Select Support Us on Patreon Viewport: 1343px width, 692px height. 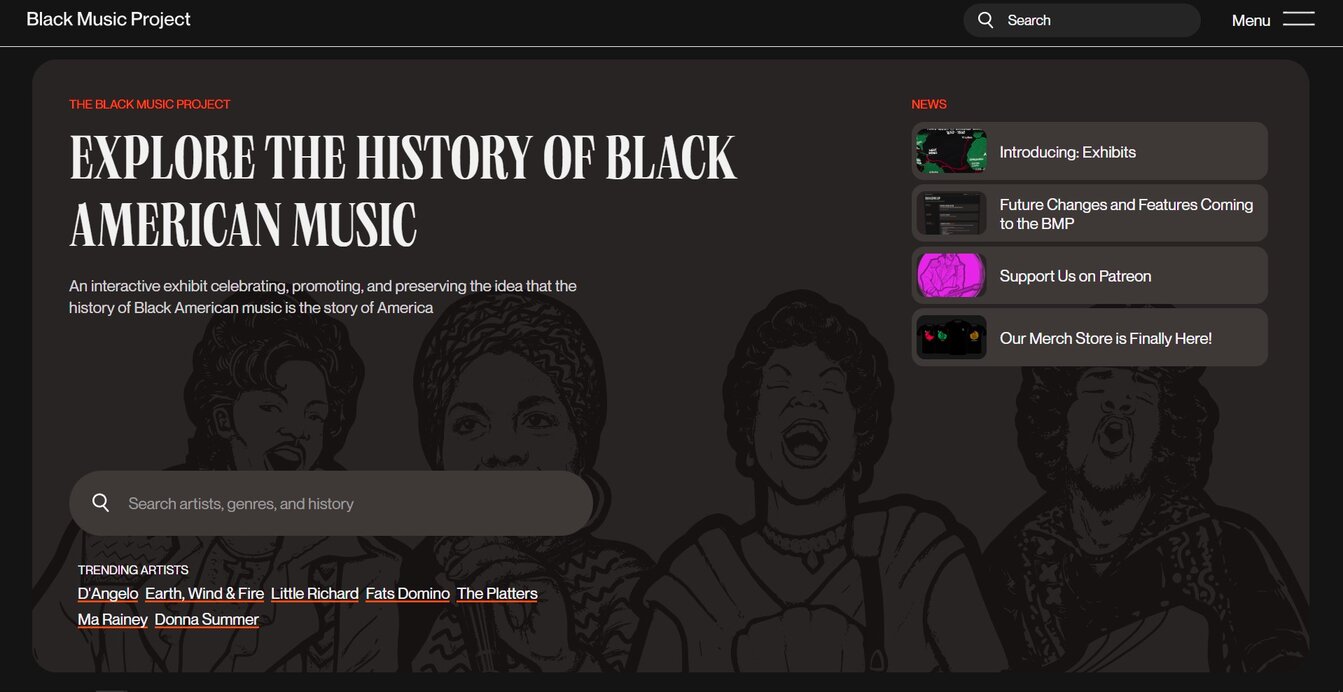(1074, 275)
